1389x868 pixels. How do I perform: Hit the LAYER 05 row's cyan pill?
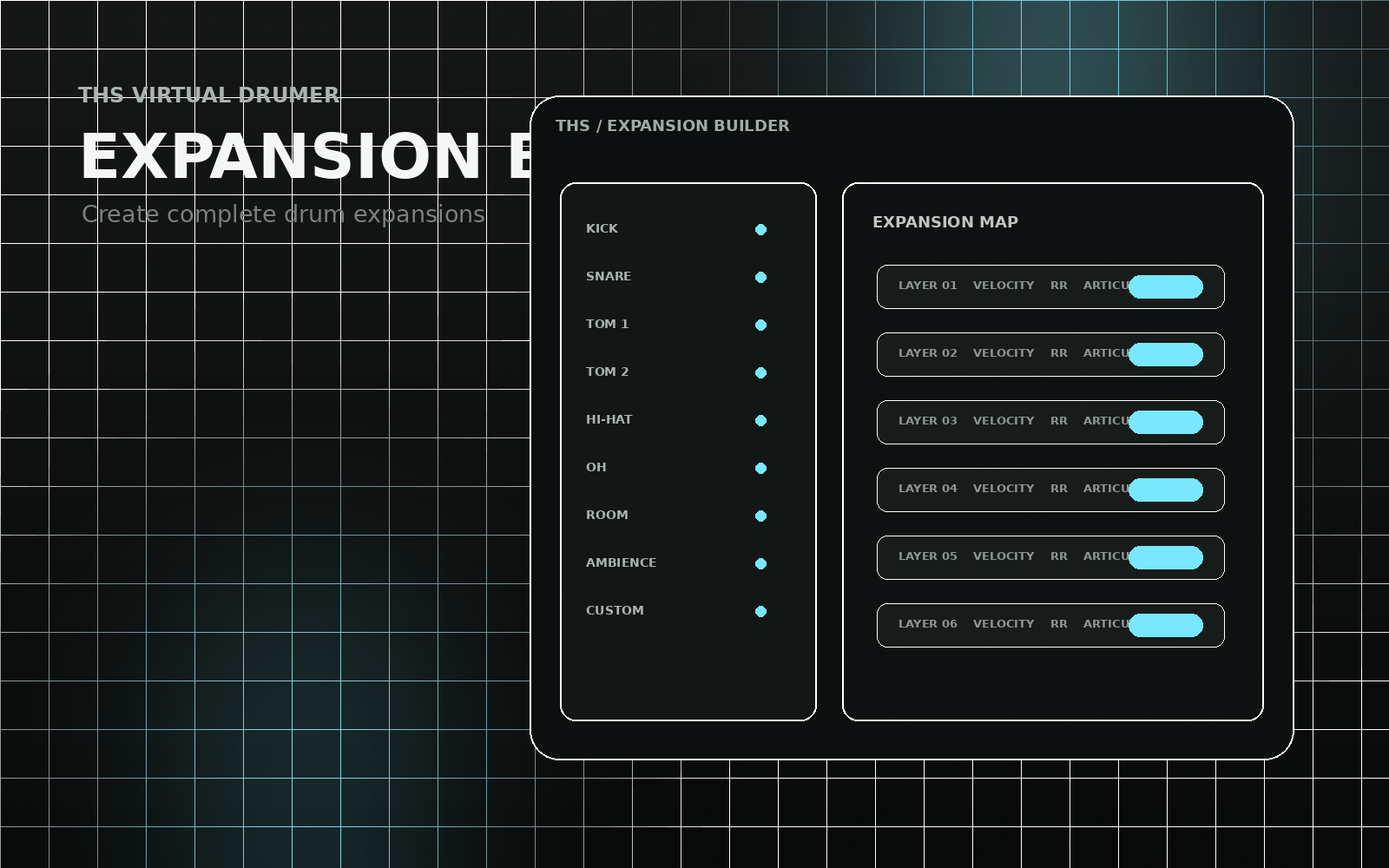point(1166,558)
